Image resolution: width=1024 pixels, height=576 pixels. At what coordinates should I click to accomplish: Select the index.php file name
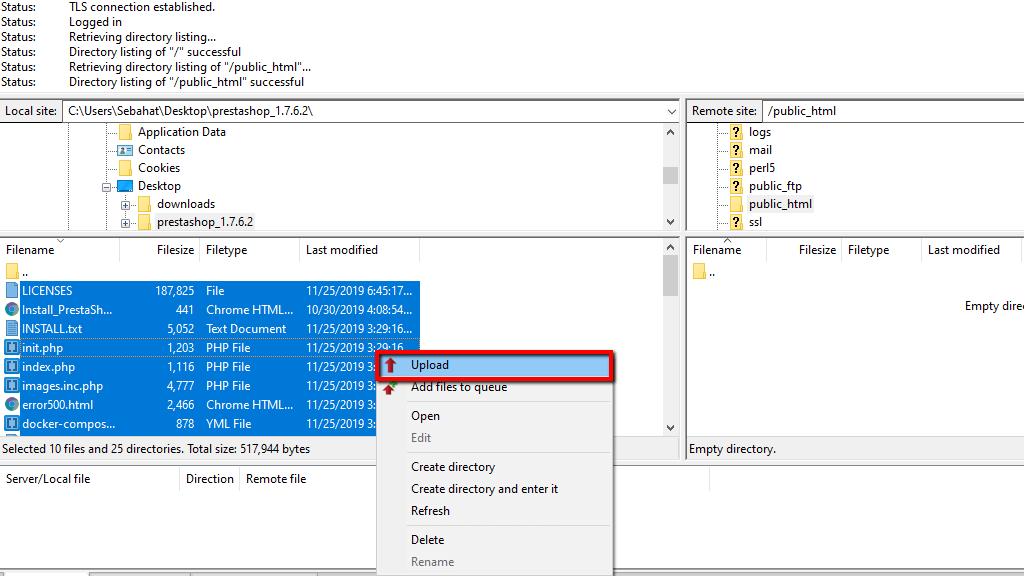pyautogui.click(x=48, y=367)
